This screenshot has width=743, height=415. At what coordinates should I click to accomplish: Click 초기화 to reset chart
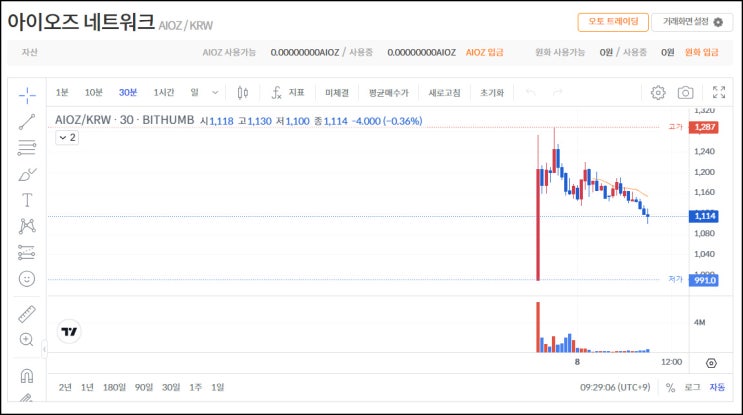492,93
